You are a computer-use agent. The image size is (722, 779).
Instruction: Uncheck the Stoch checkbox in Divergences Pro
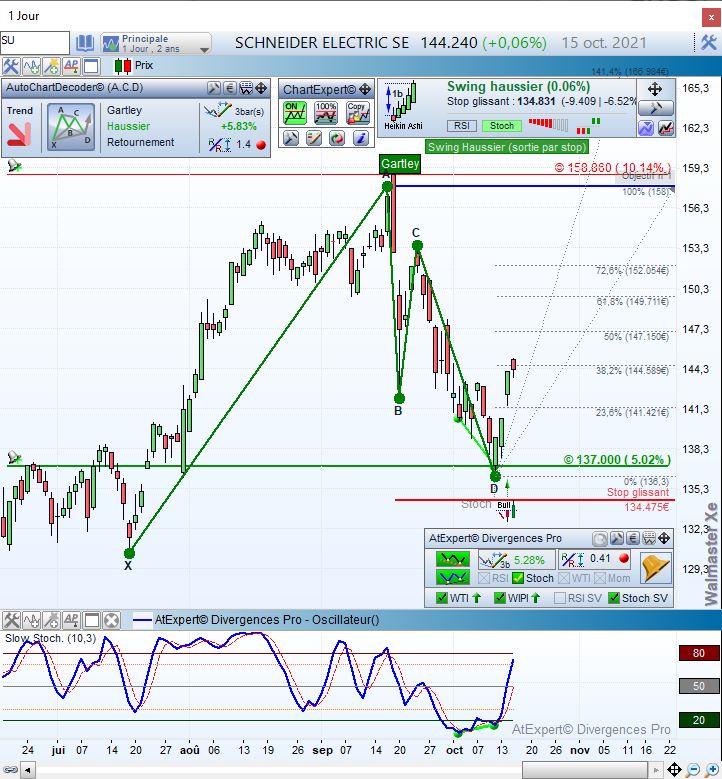518,578
